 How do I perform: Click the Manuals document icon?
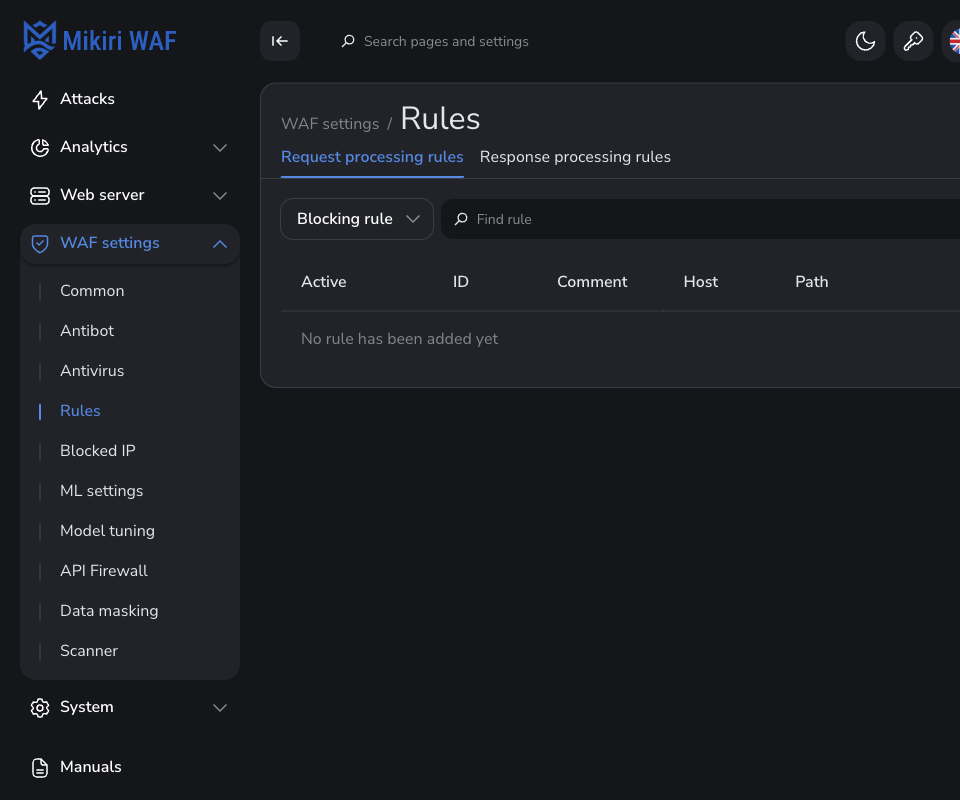(x=40, y=768)
